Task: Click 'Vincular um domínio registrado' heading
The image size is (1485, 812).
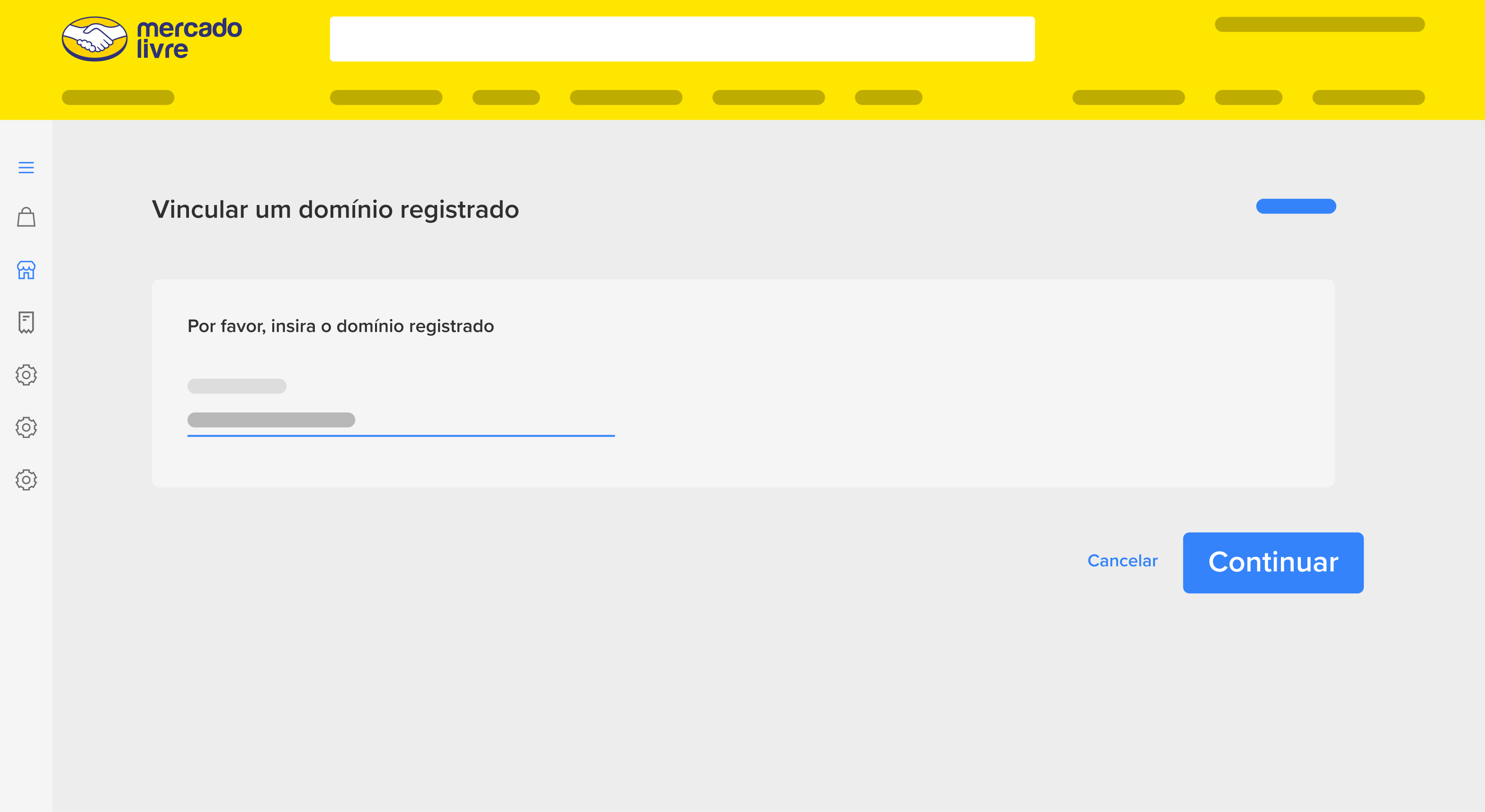Action: tap(335, 209)
